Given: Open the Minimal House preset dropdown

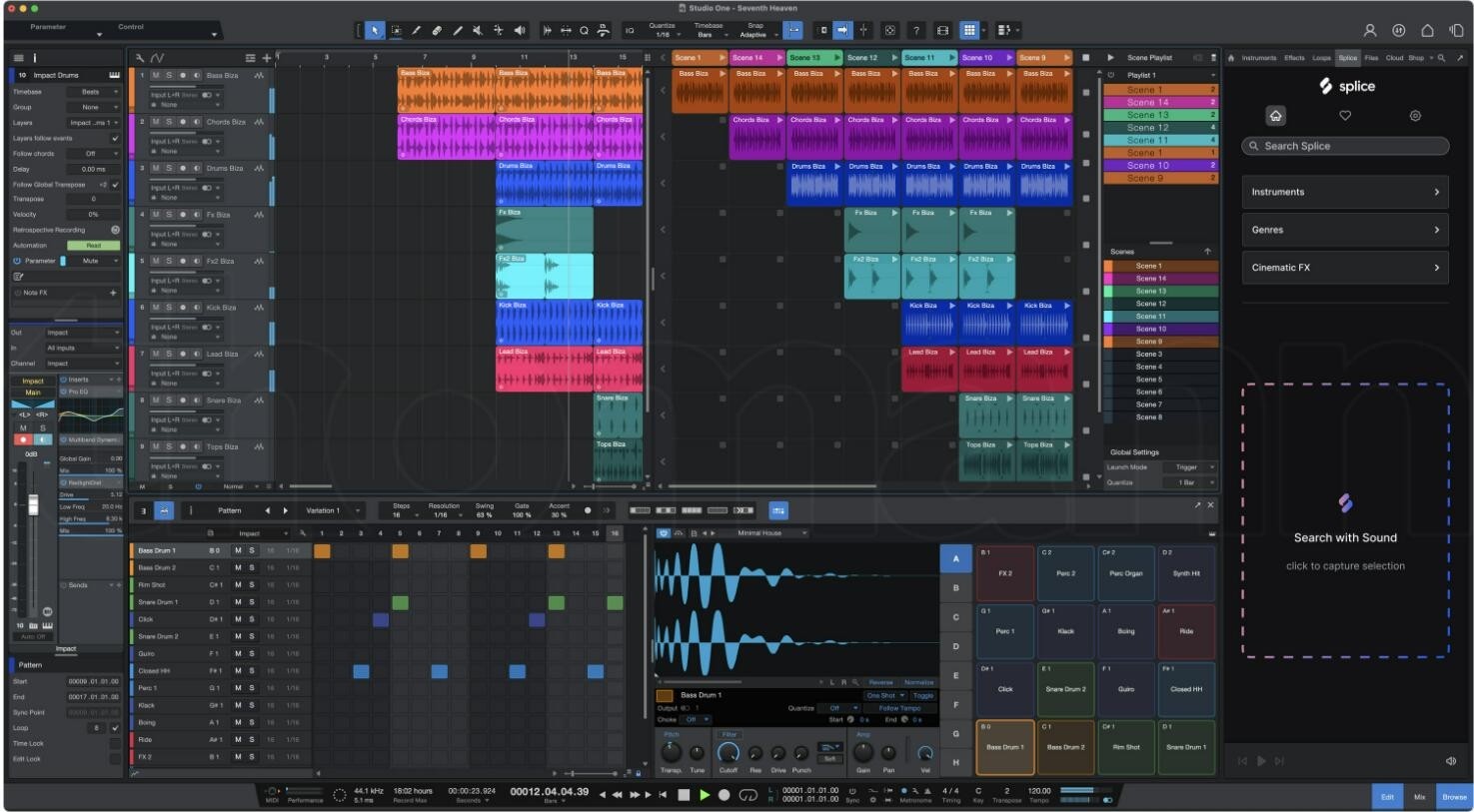Looking at the screenshot, I should coord(771,533).
